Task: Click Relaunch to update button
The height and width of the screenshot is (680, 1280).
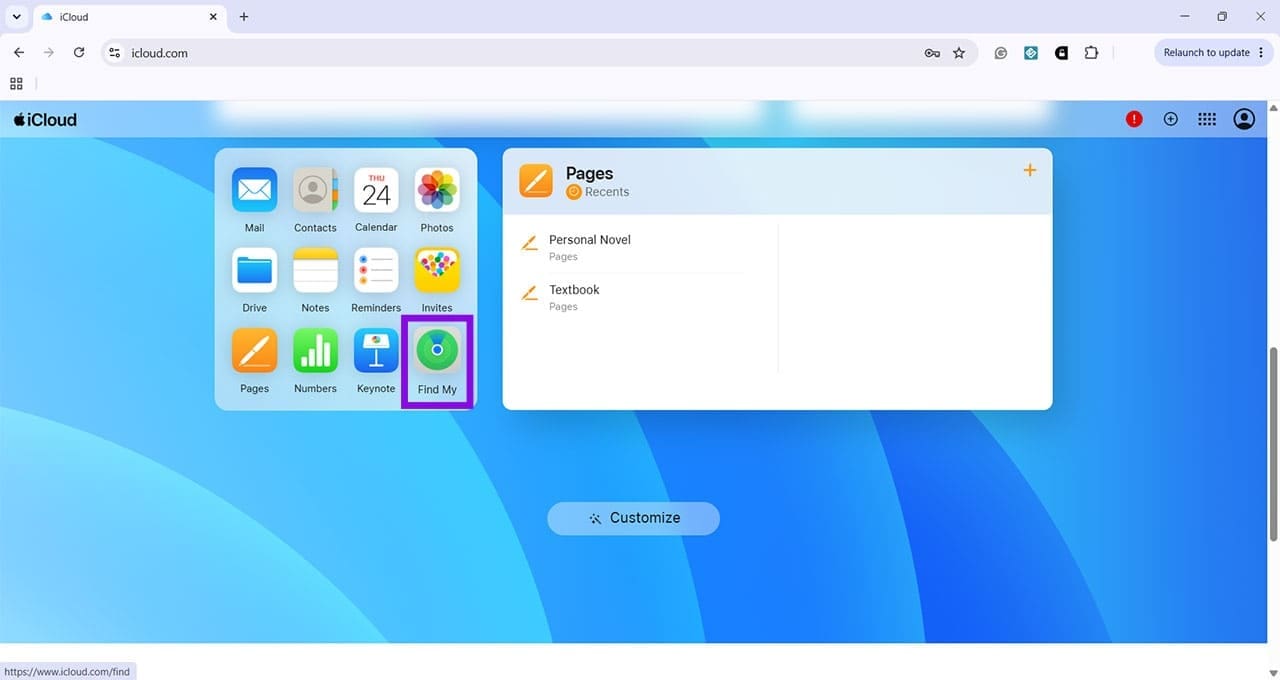Action: point(1214,53)
